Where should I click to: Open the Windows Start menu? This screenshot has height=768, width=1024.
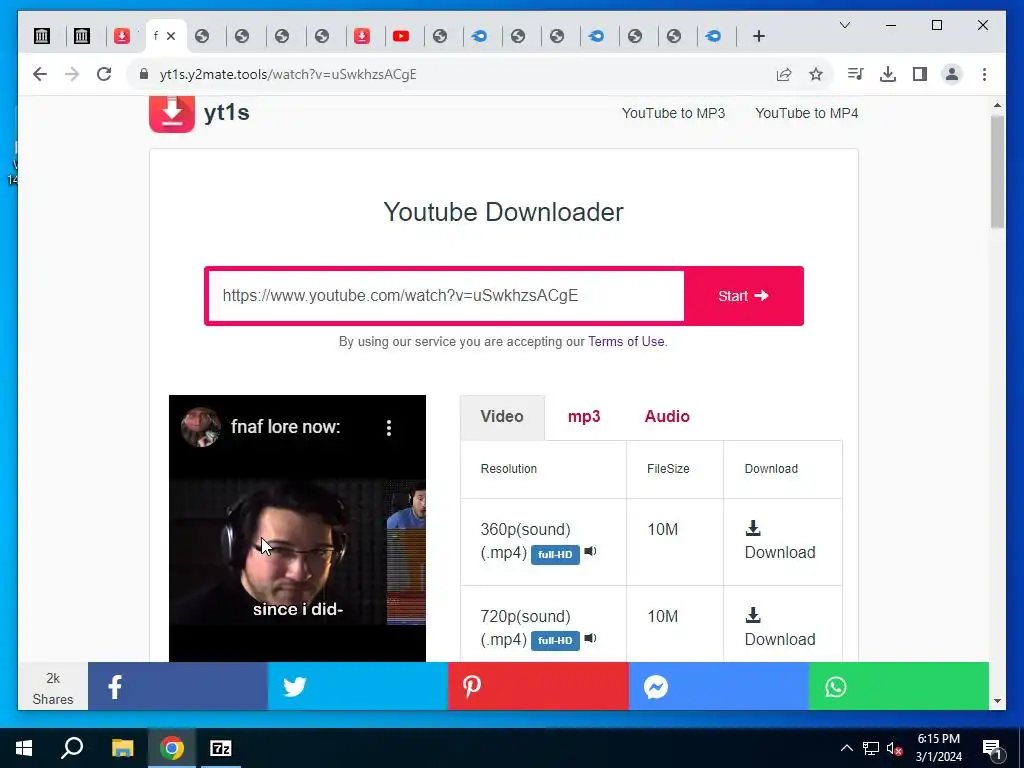coord(24,748)
